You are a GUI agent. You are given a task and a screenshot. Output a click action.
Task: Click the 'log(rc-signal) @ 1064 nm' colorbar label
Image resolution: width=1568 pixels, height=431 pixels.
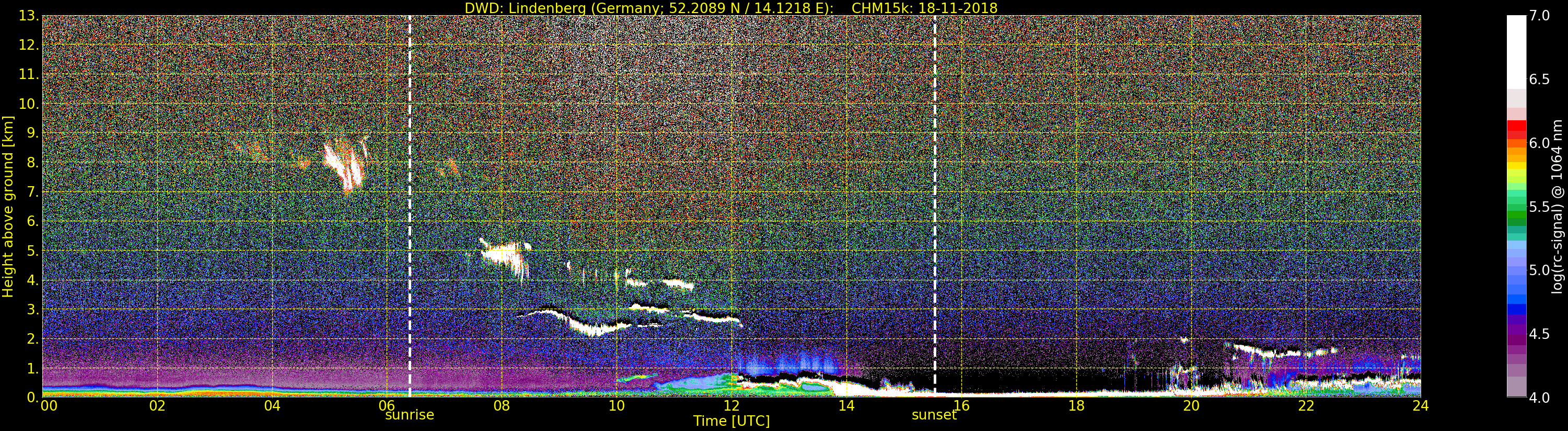1557,206
